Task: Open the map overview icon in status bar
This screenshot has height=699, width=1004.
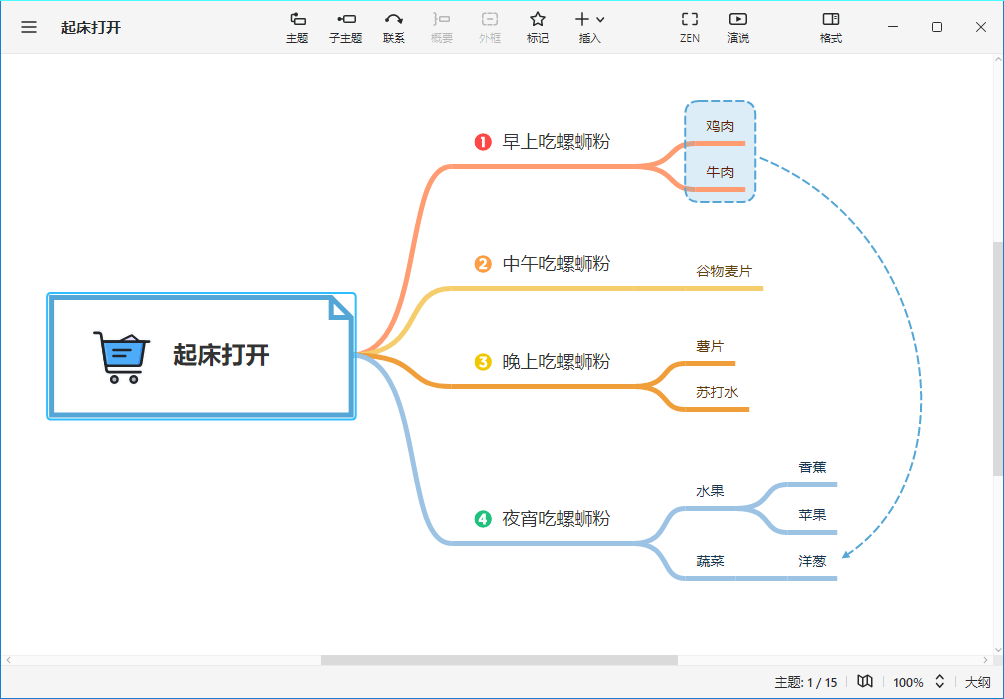Action: click(x=865, y=682)
